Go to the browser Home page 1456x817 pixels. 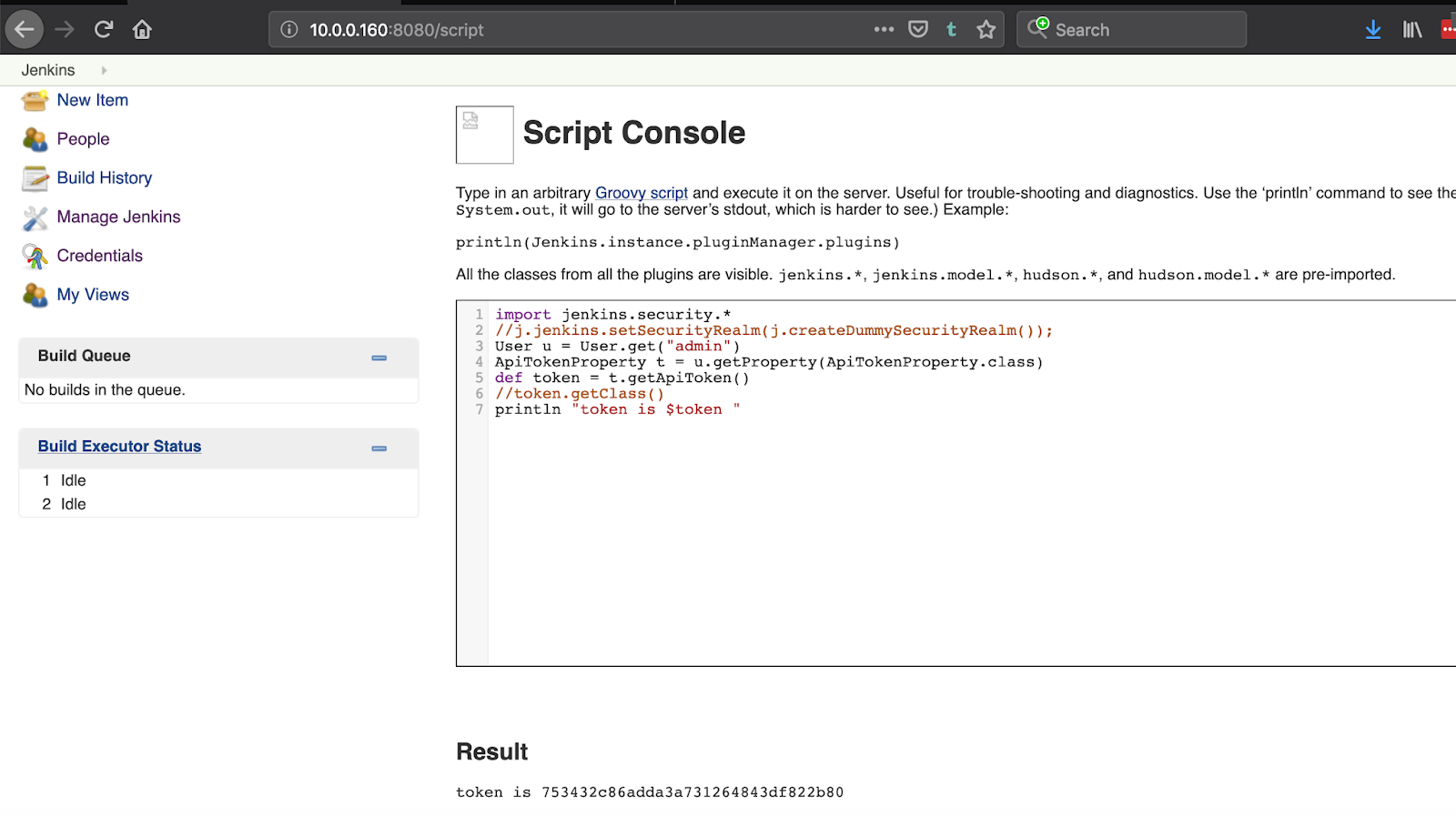142,29
